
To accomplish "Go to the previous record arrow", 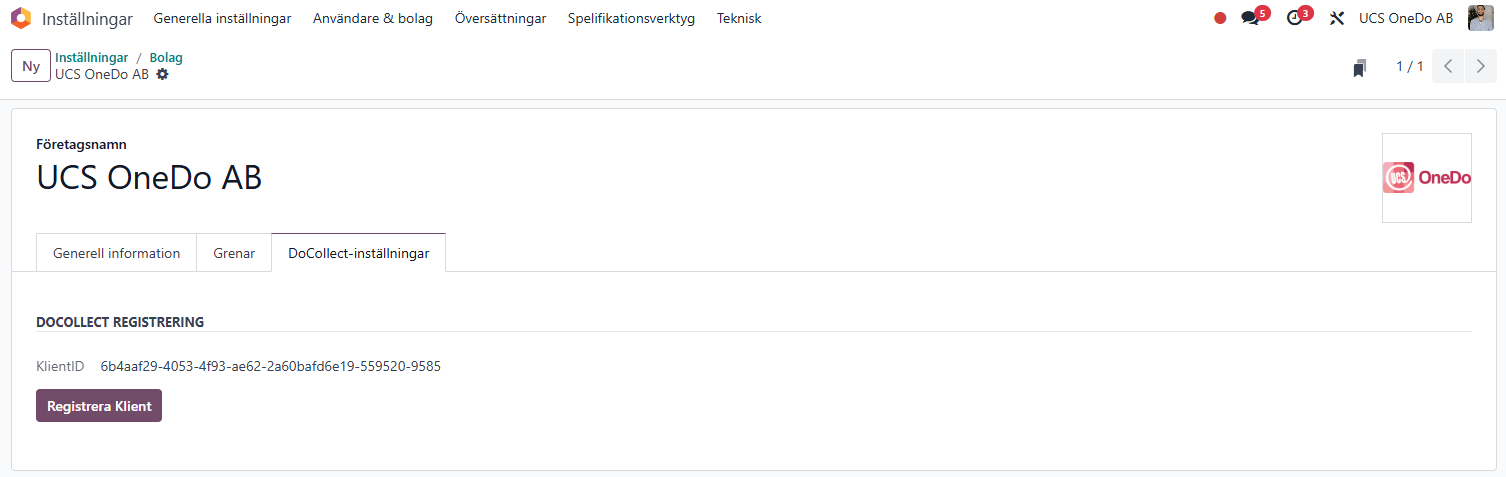I will coord(1448,66).
